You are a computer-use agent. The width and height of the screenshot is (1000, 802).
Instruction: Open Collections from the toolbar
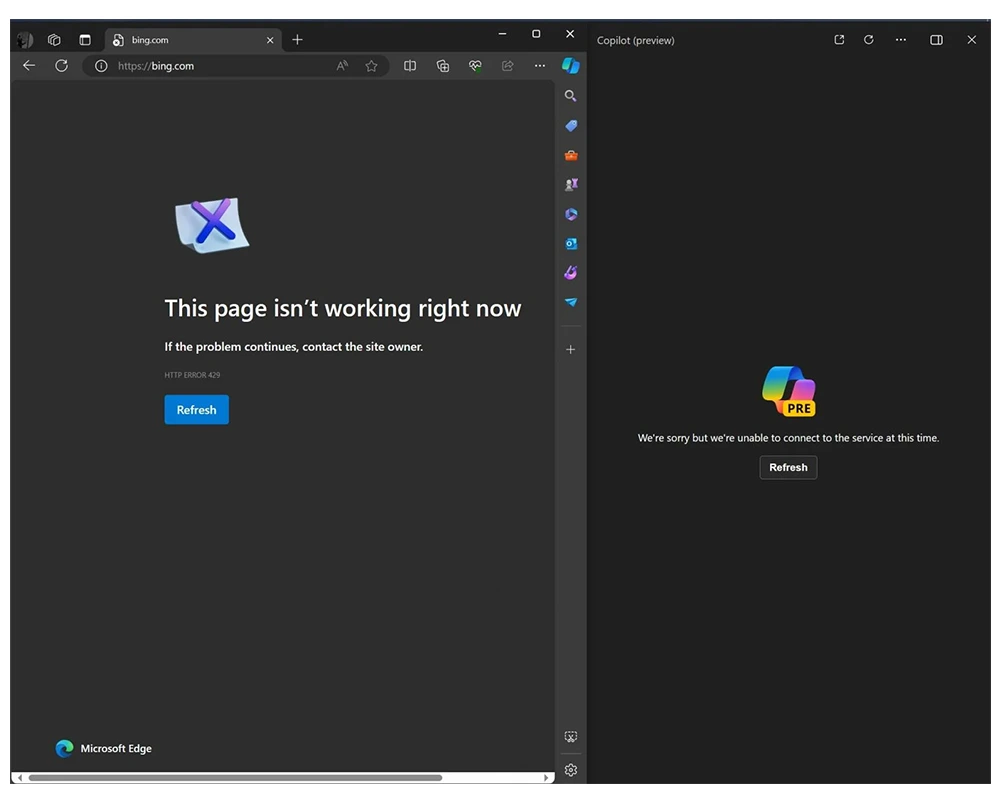[x=443, y=66]
